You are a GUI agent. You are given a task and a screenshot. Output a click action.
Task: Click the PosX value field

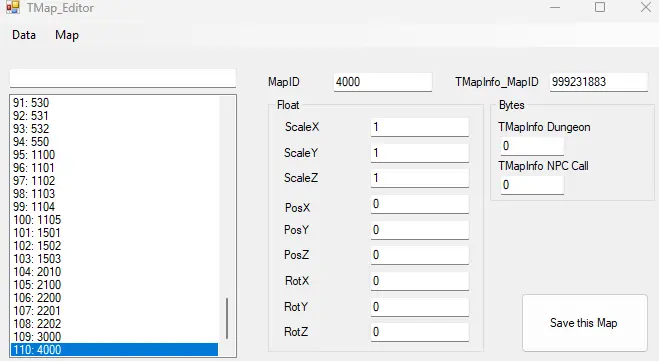(419, 204)
